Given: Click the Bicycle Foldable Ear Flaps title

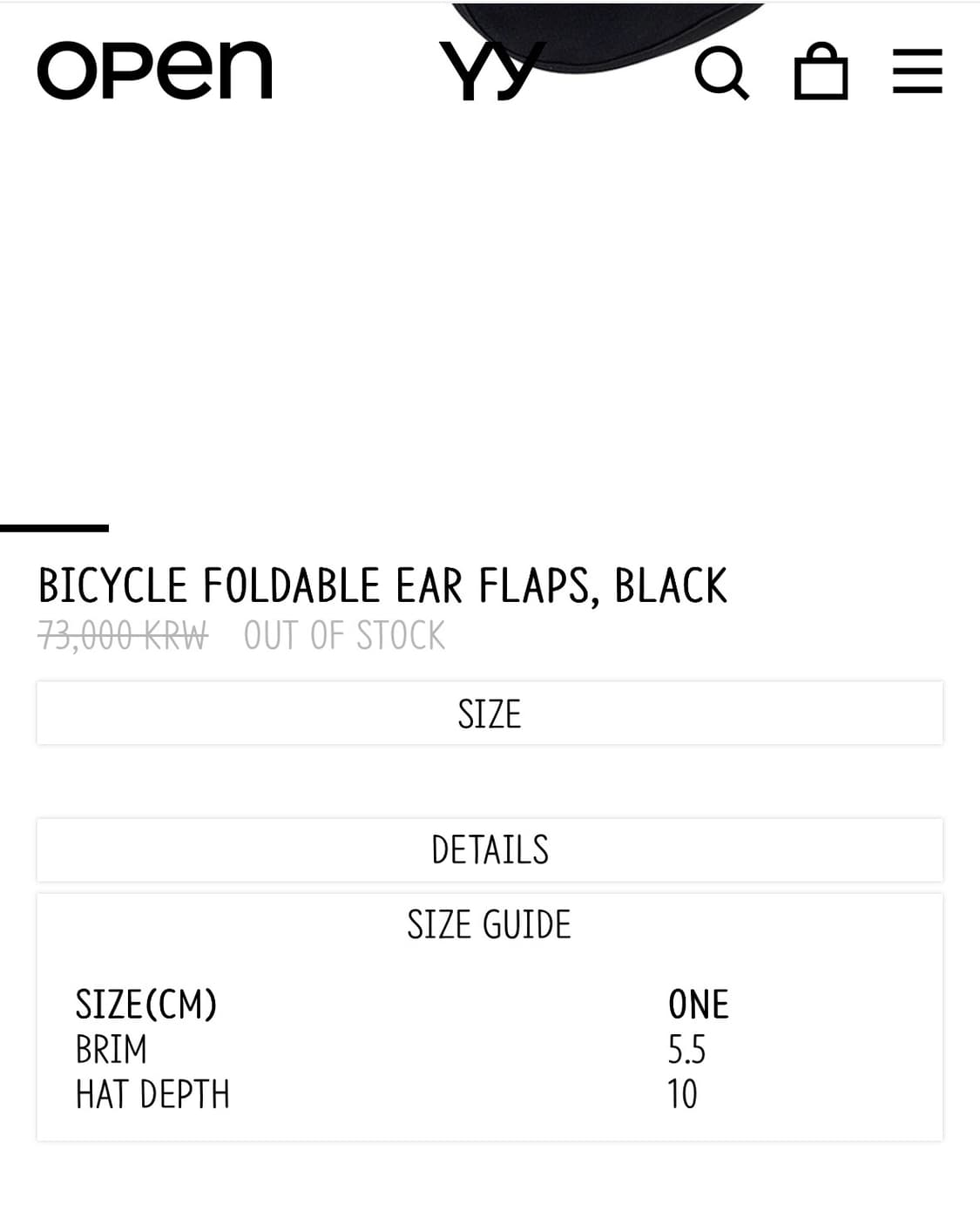Looking at the screenshot, I should [382, 585].
